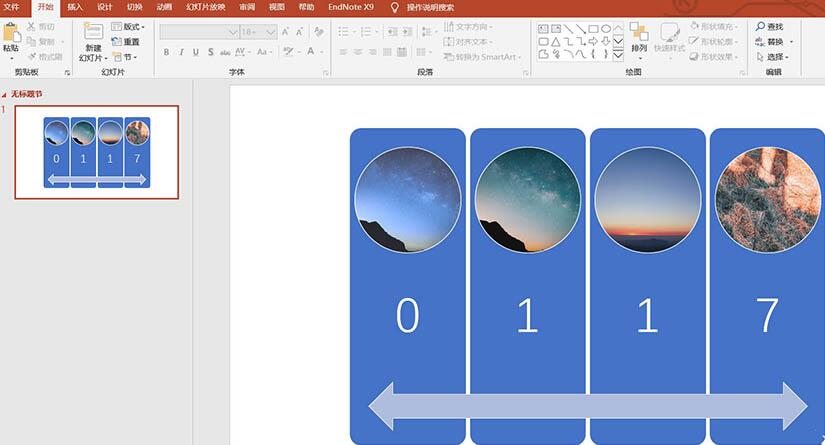Toggle Justify paragraph alignment
This screenshot has width=825, height=445.
(x=387, y=52)
